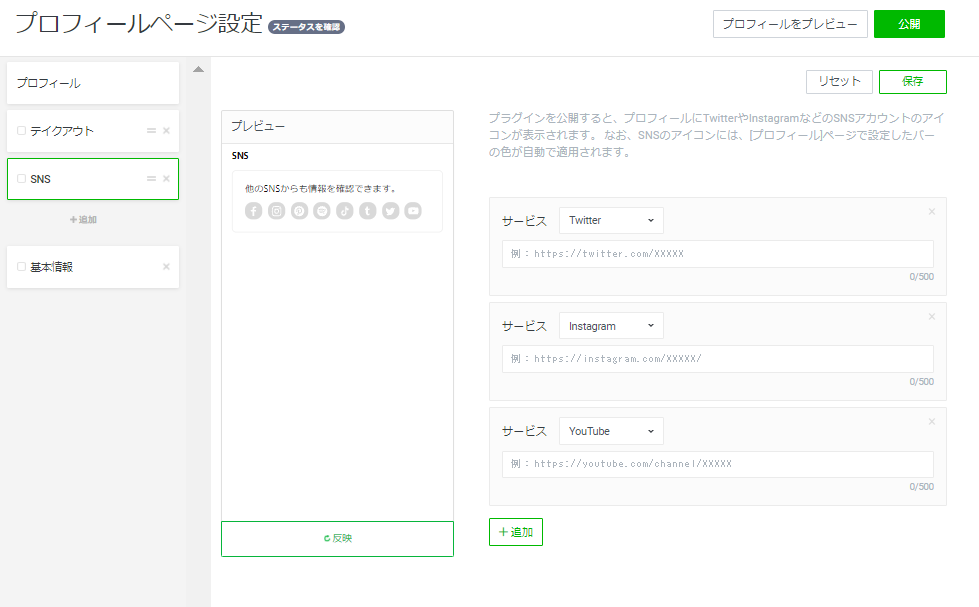The height and width of the screenshot is (607, 979).
Task: Grab the テイクアウト reorder handle icon
Action: pos(151,131)
